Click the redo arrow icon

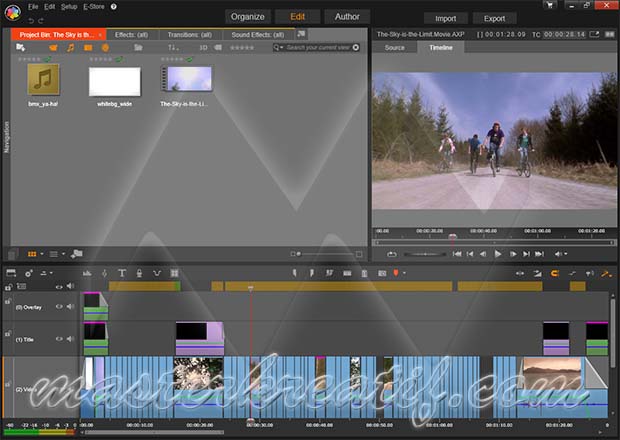[x=41, y=20]
